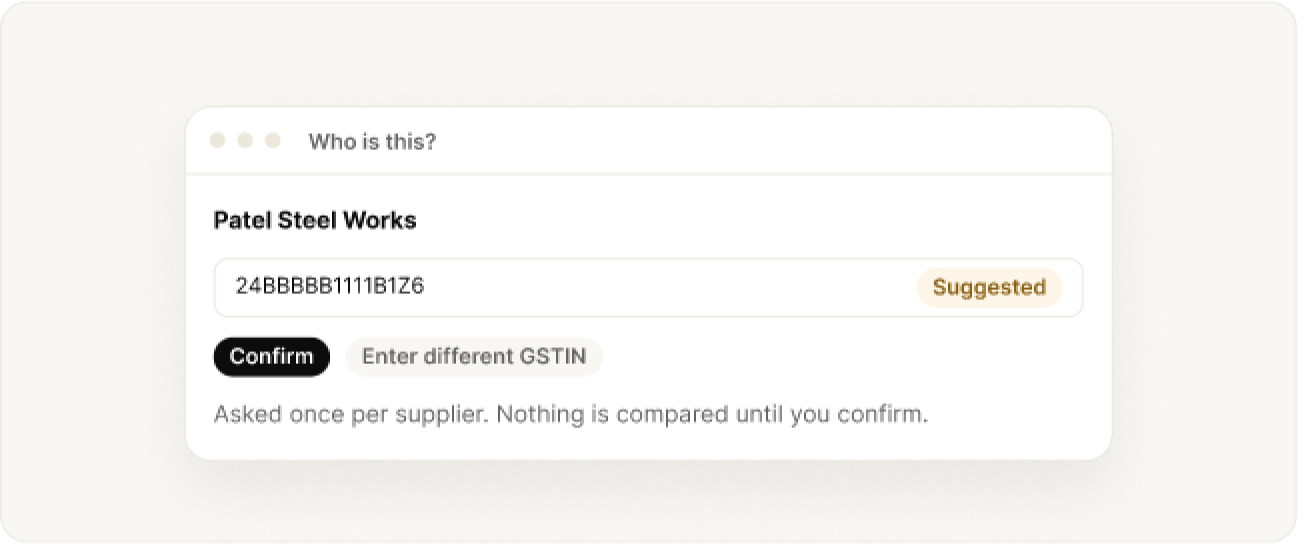Click the empty title bar area right of title

tap(770, 141)
